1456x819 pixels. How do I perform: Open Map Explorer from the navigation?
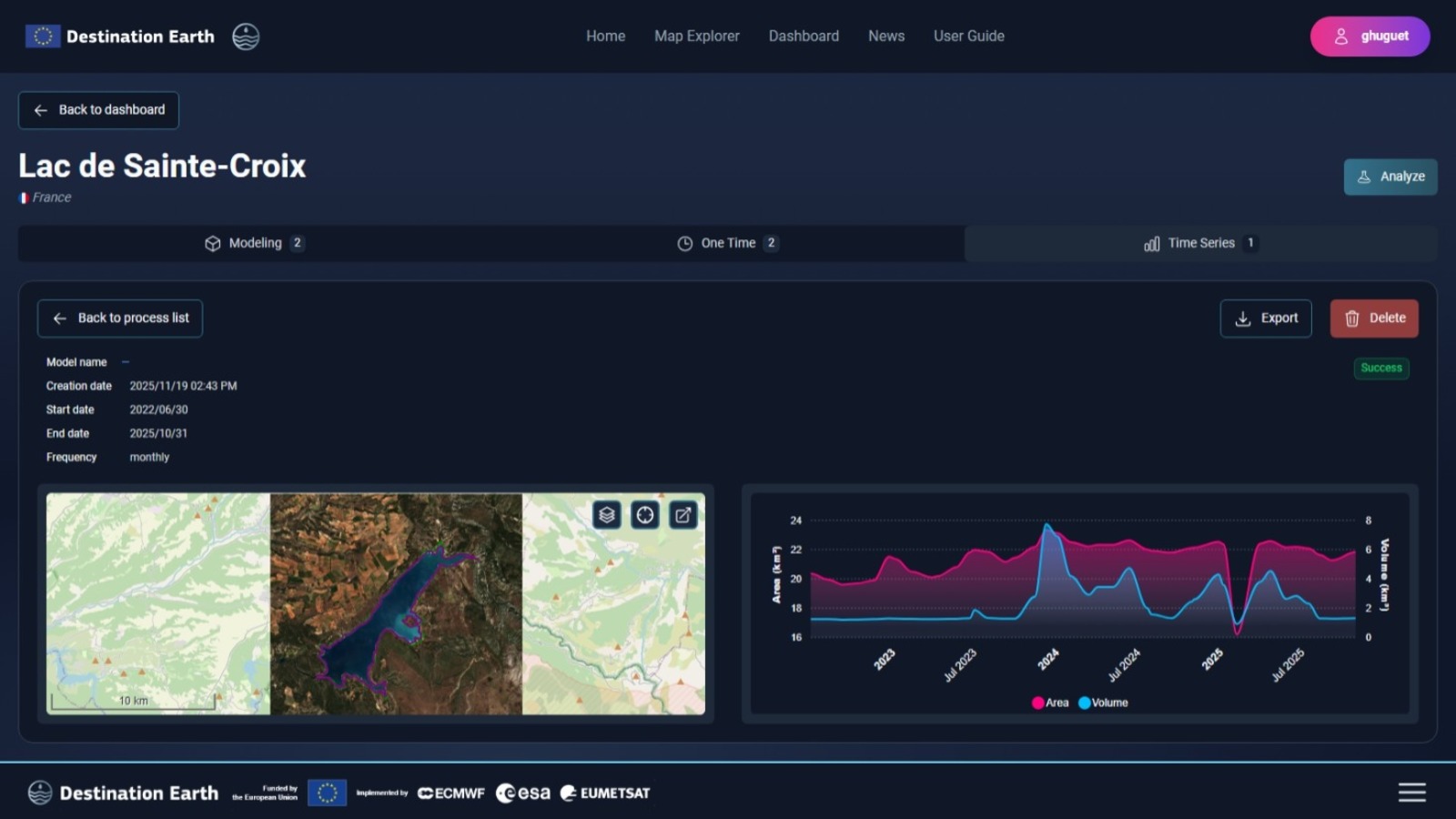coord(696,36)
